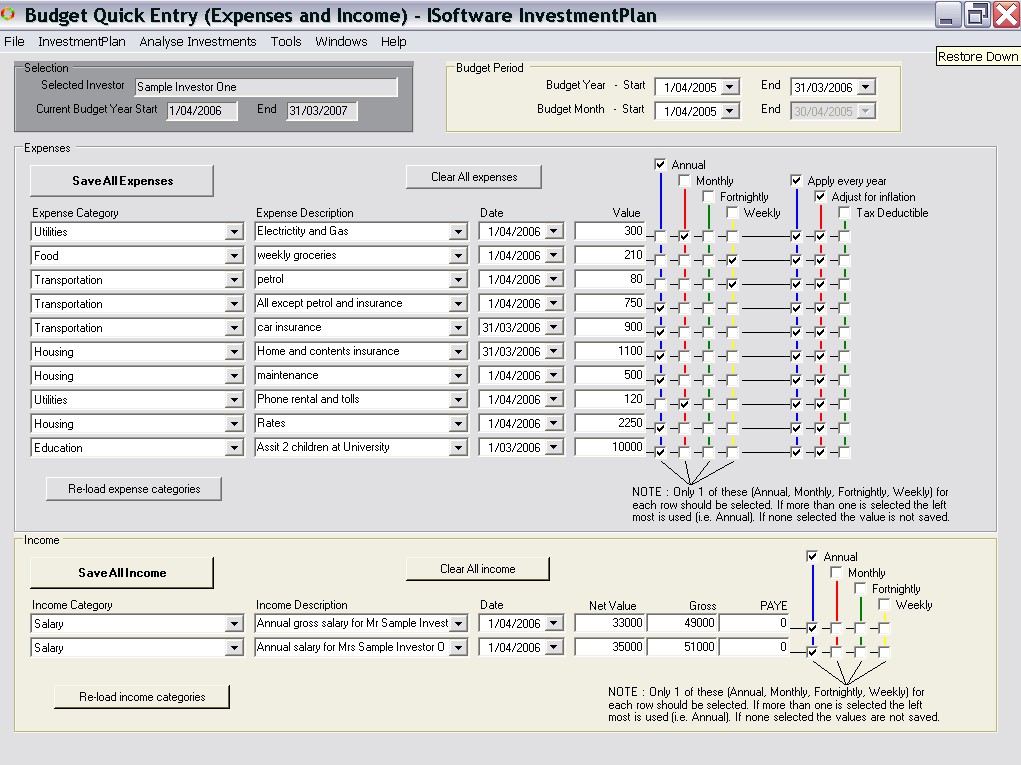Image resolution: width=1021 pixels, height=765 pixels.
Task: Open Budget Year End date dropdown
Action: click(865, 87)
